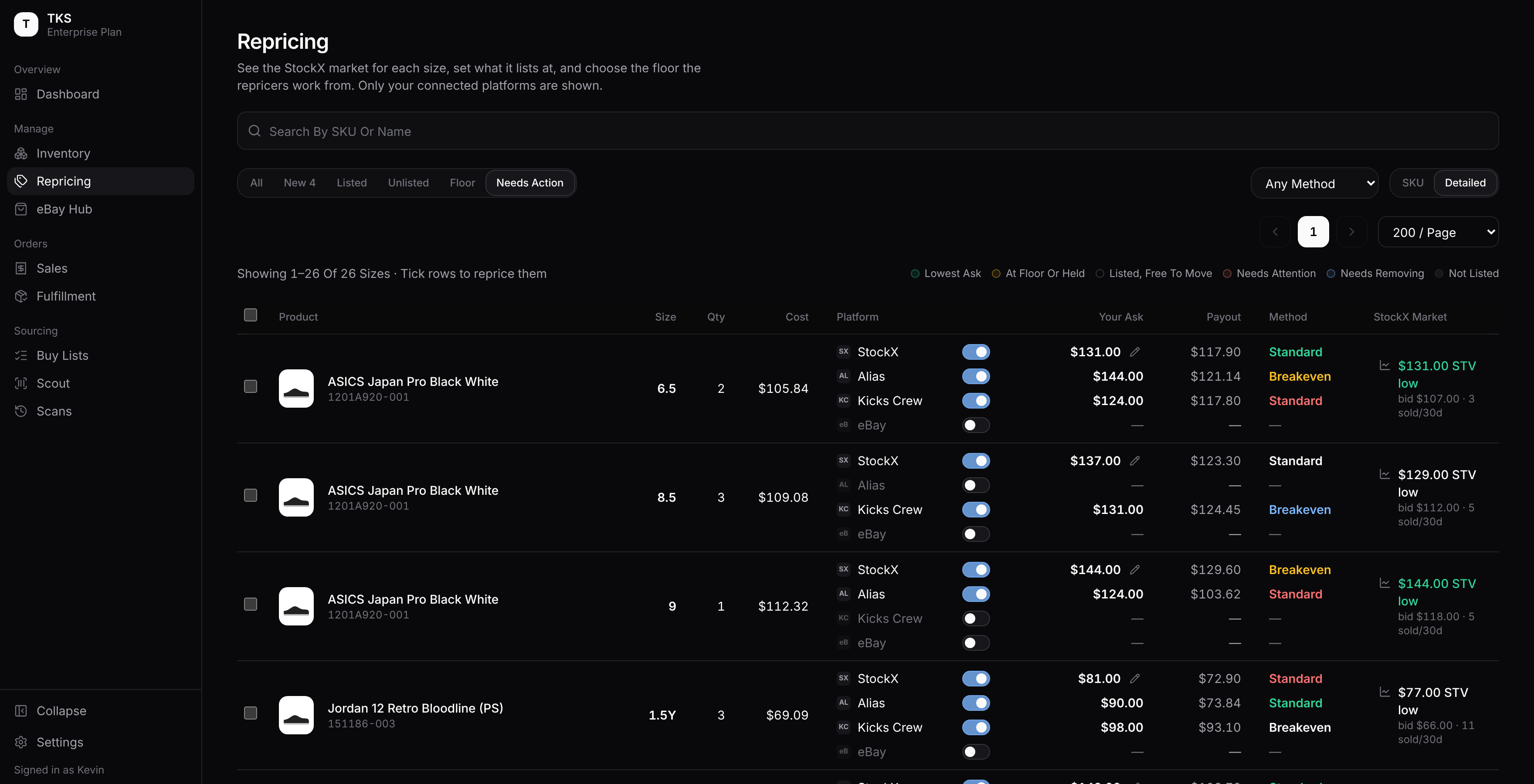Switch to Detailed view
The image size is (1534, 784).
tap(1465, 183)
